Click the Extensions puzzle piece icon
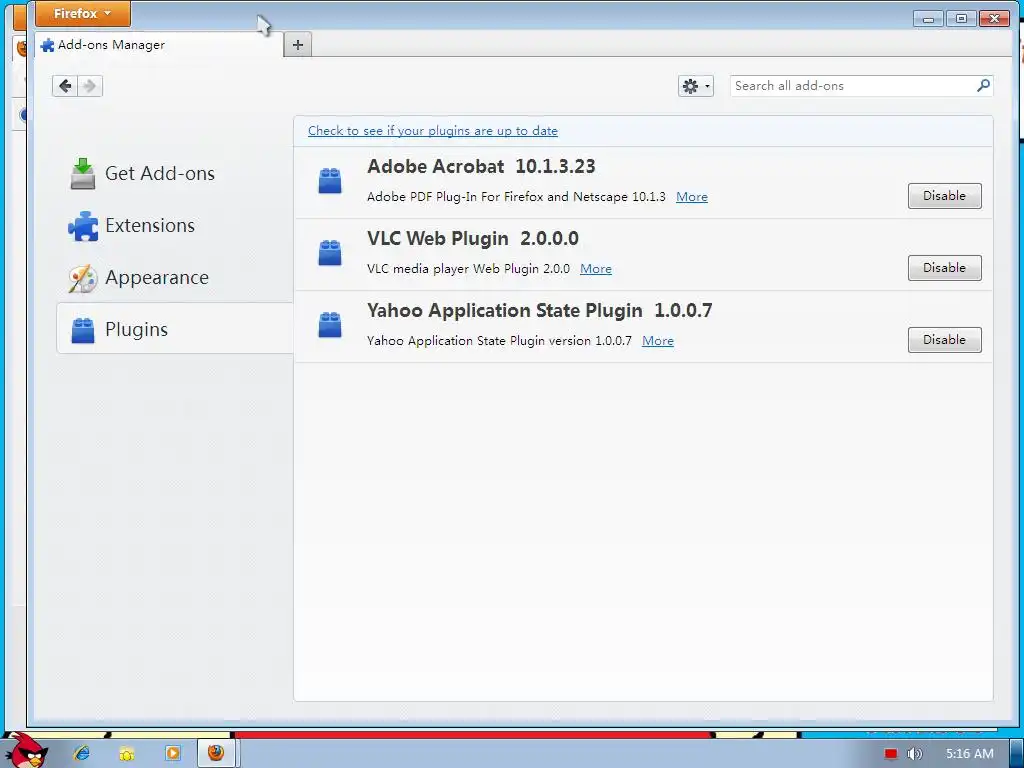 tap(82, 226)
